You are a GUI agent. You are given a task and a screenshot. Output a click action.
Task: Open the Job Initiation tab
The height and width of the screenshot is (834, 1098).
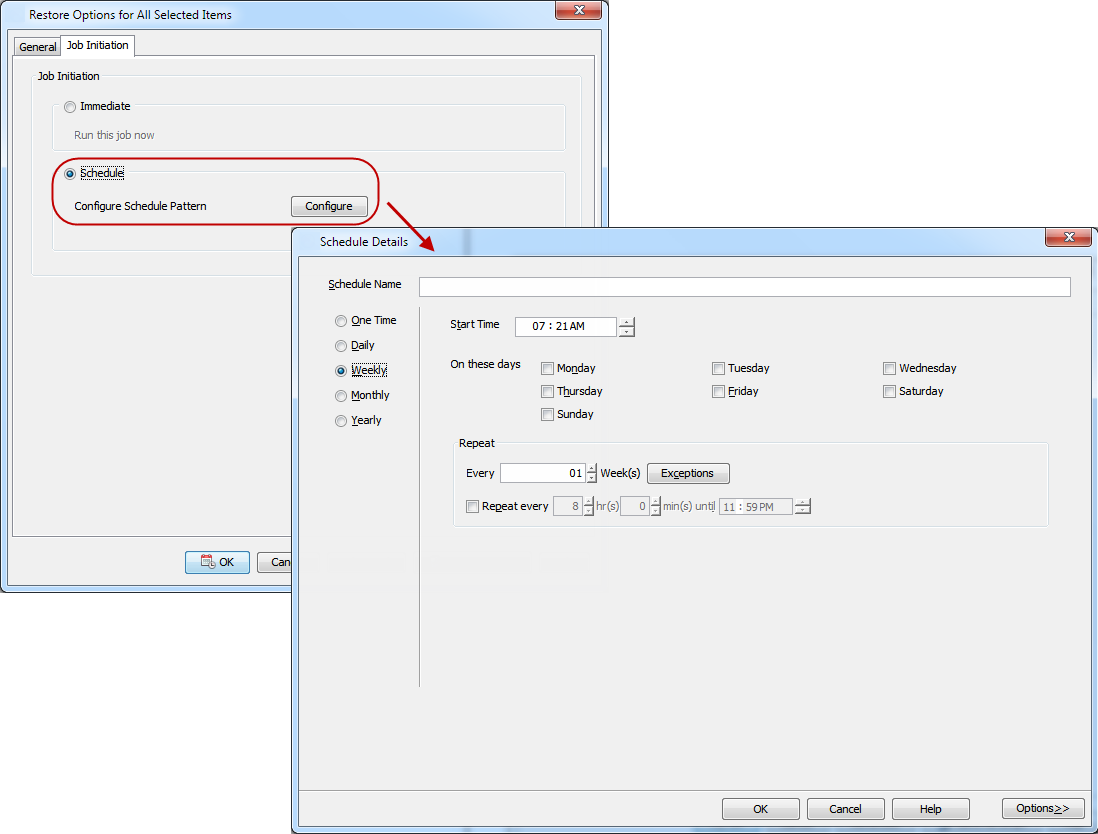click(97, 45)
